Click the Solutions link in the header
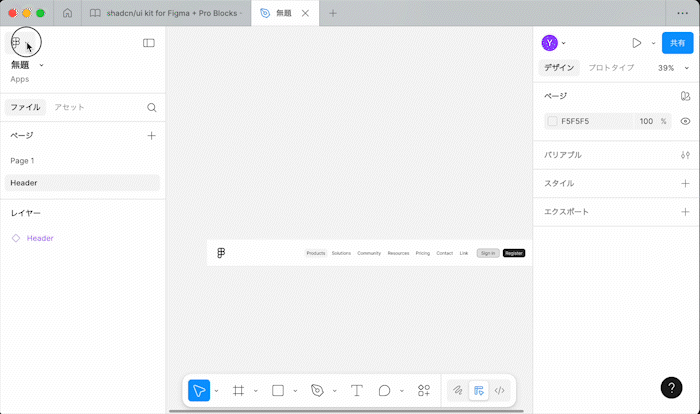Screen dimensions: 700x414 tap(341, 253)
